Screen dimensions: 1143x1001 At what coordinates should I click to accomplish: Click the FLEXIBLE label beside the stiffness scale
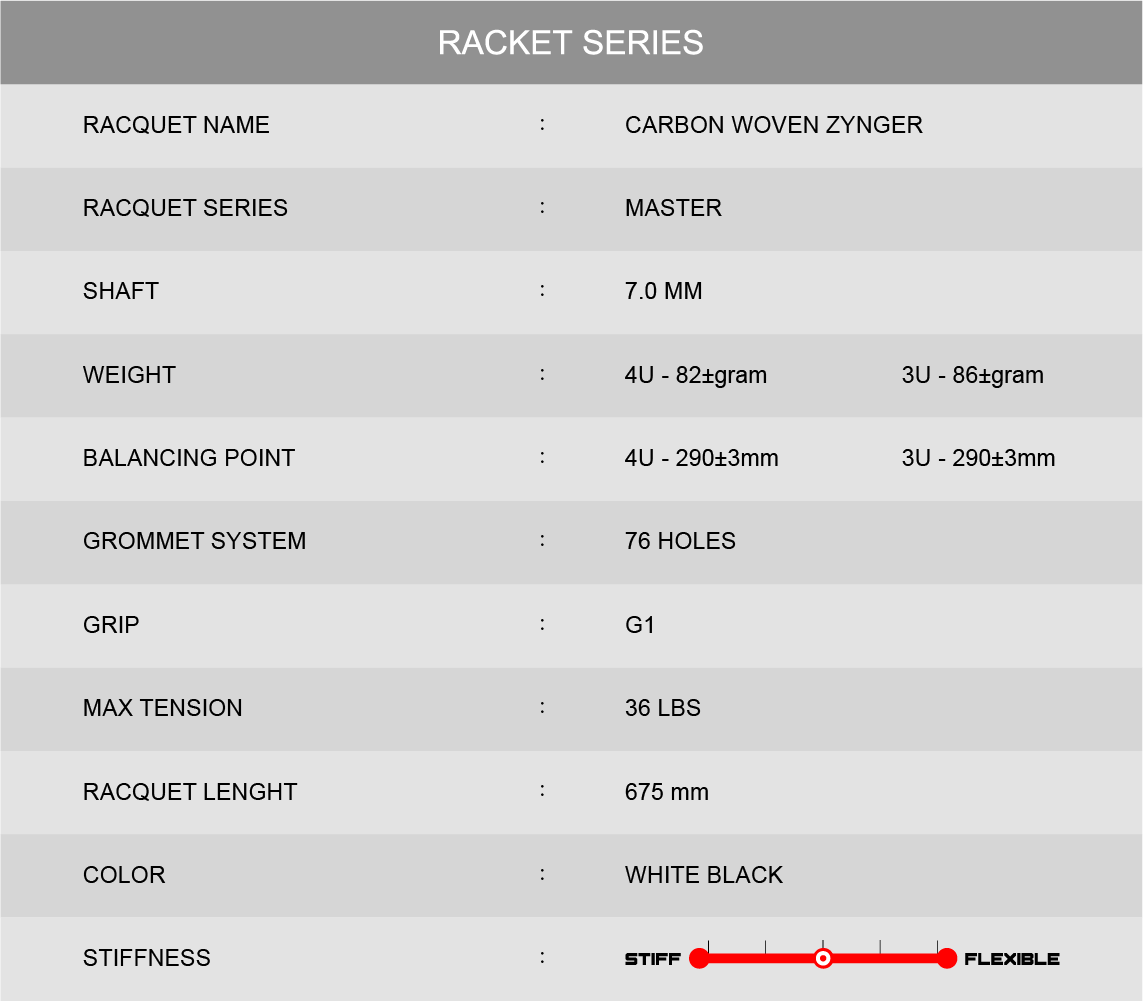pos(1012,959)
